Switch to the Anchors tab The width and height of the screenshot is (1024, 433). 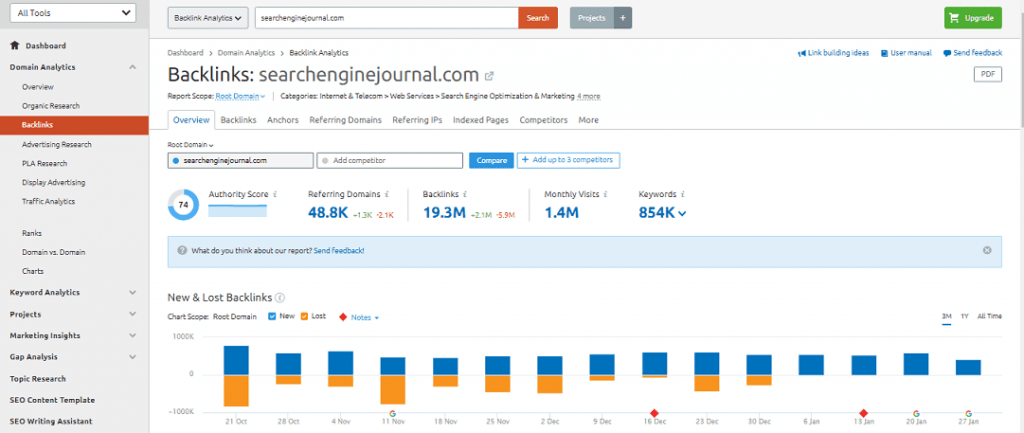(283, 120)
